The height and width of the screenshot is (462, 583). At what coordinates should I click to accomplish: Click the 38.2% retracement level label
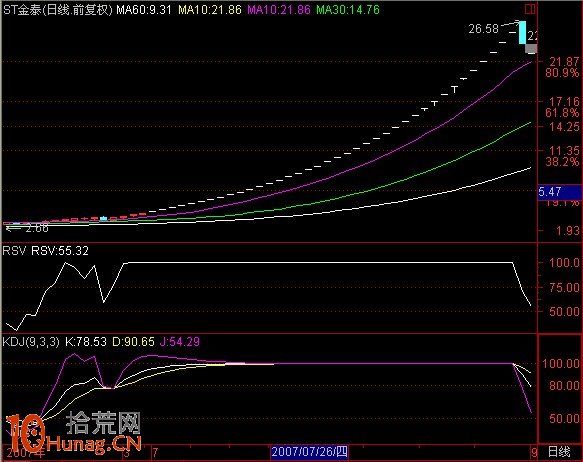coord(562,162)
